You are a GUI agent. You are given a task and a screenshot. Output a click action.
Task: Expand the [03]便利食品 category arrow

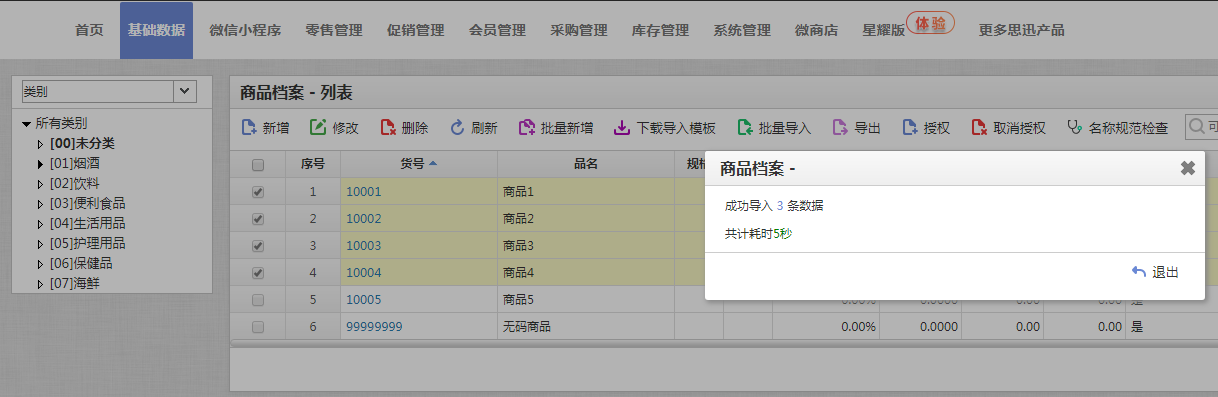pyautogui.click(x=41, y=204)
